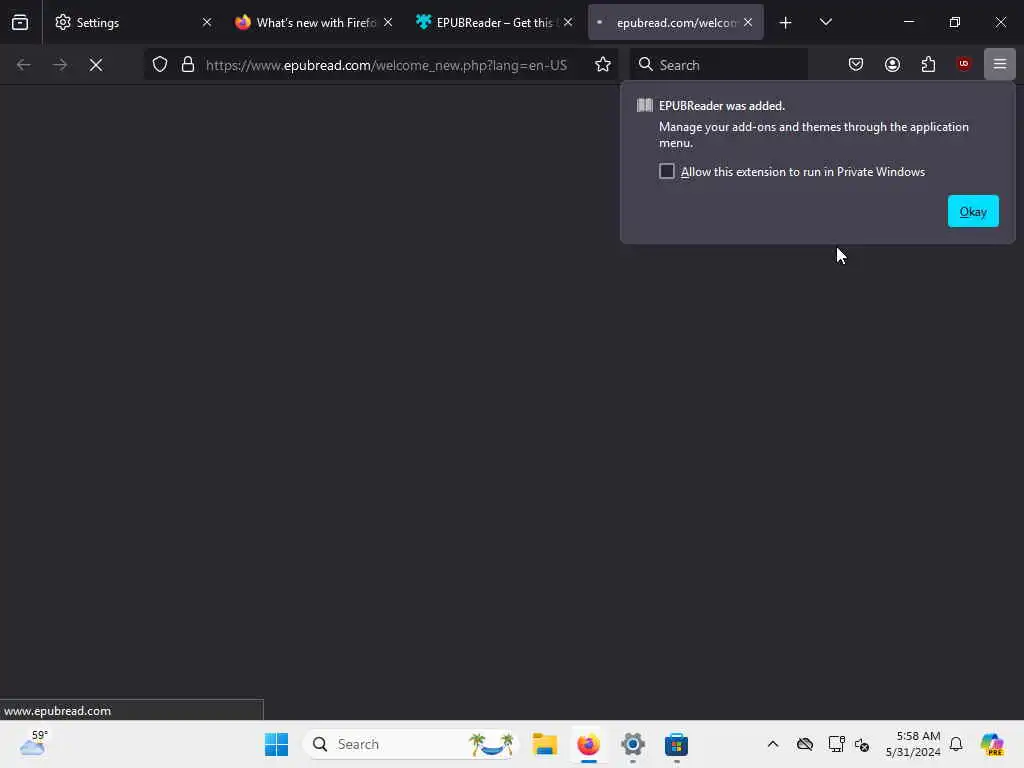Screen dimensions: 1024x768
Task: Open File Explorer from taskbar
Action: 545,744
